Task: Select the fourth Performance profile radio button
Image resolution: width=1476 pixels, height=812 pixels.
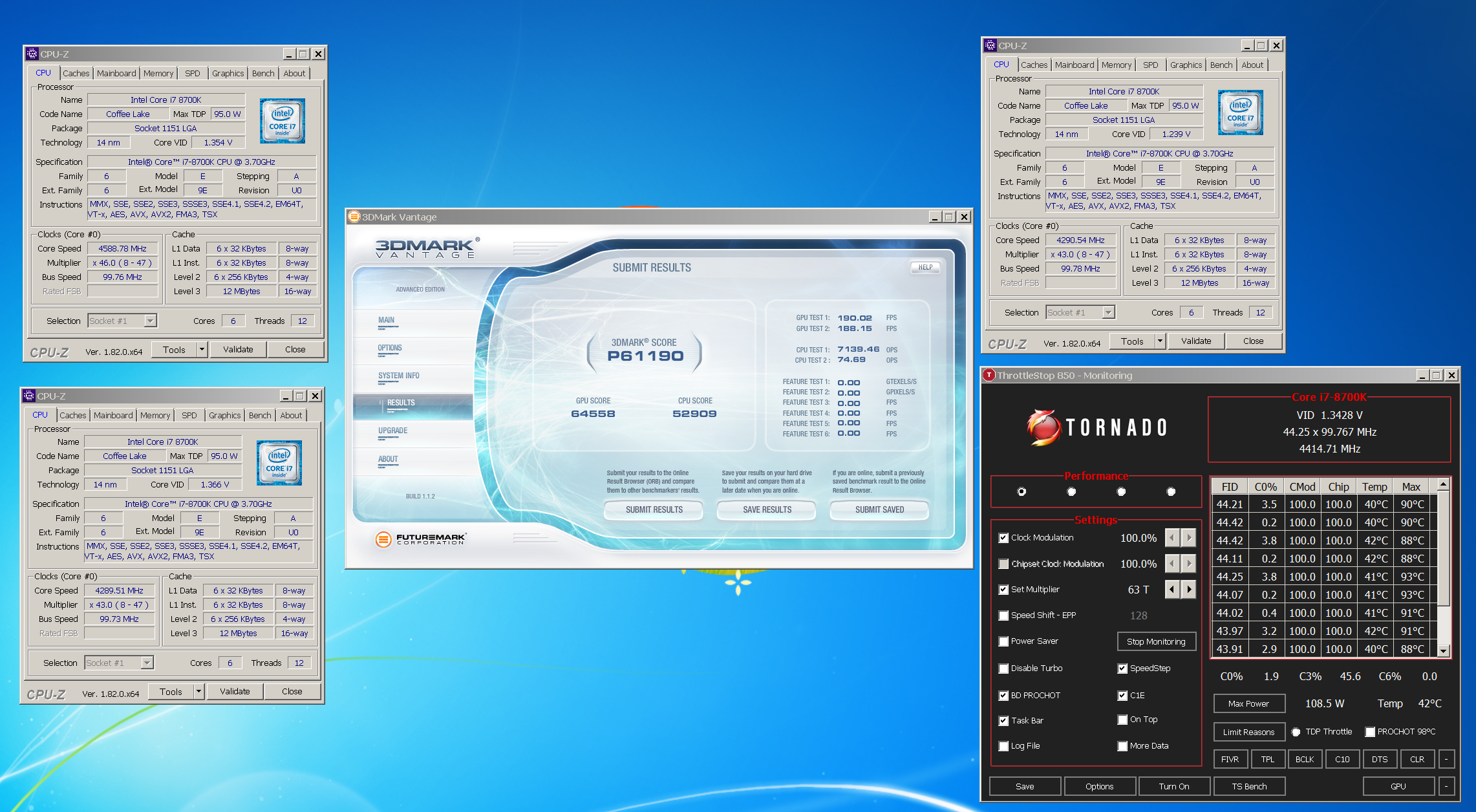Action: pyautogui.click(x=1171, y=491)
